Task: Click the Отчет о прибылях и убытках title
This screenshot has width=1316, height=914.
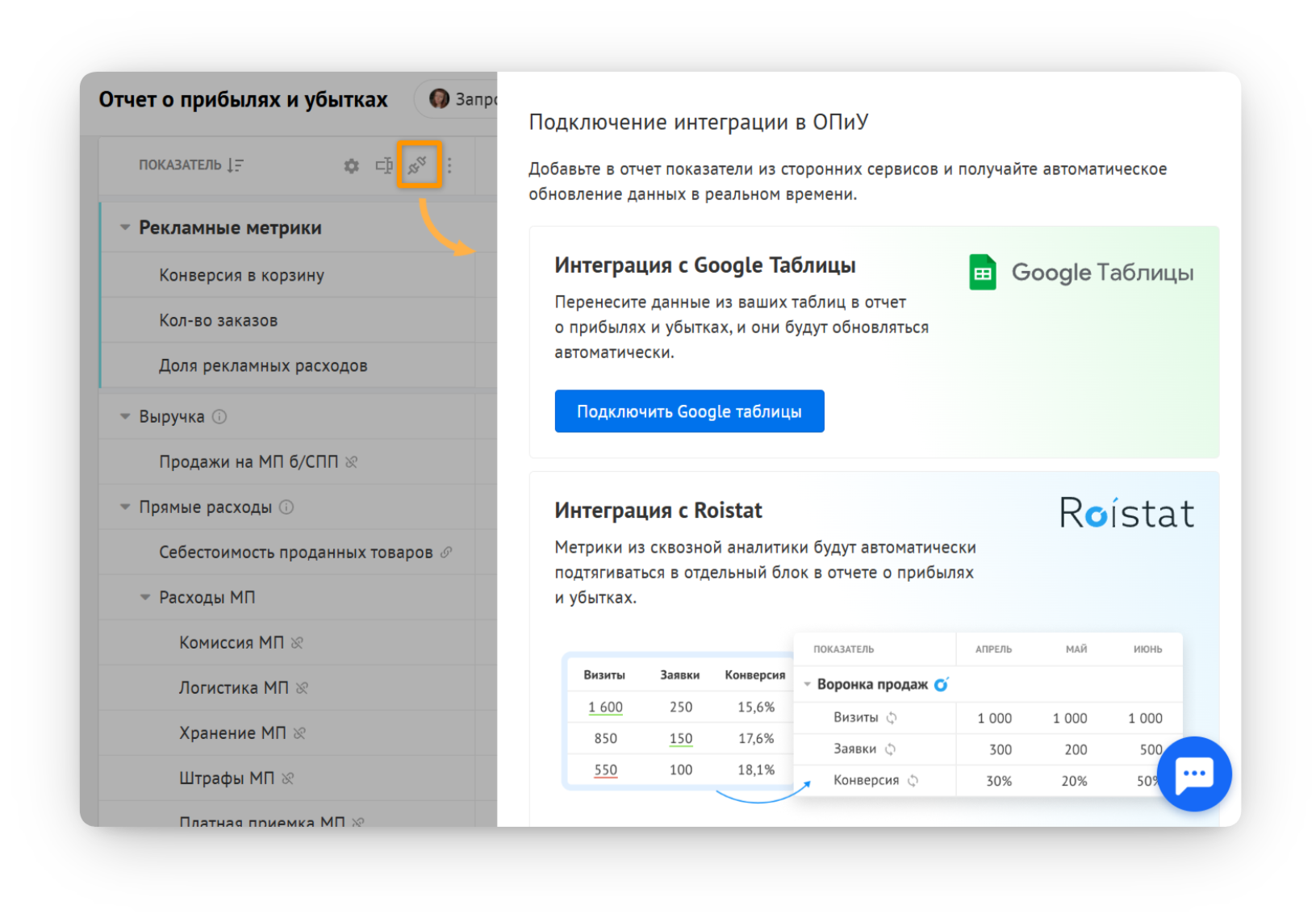Action: point(243,99)
